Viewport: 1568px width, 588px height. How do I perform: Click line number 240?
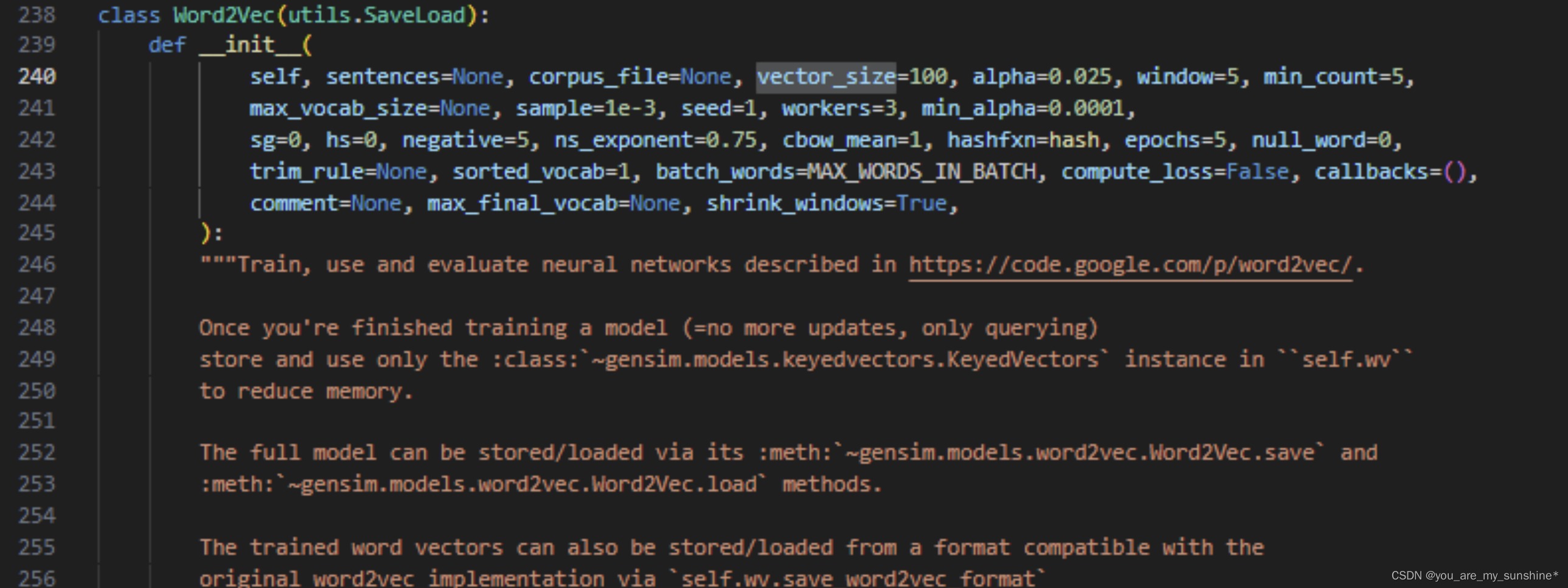click(36, 77)
